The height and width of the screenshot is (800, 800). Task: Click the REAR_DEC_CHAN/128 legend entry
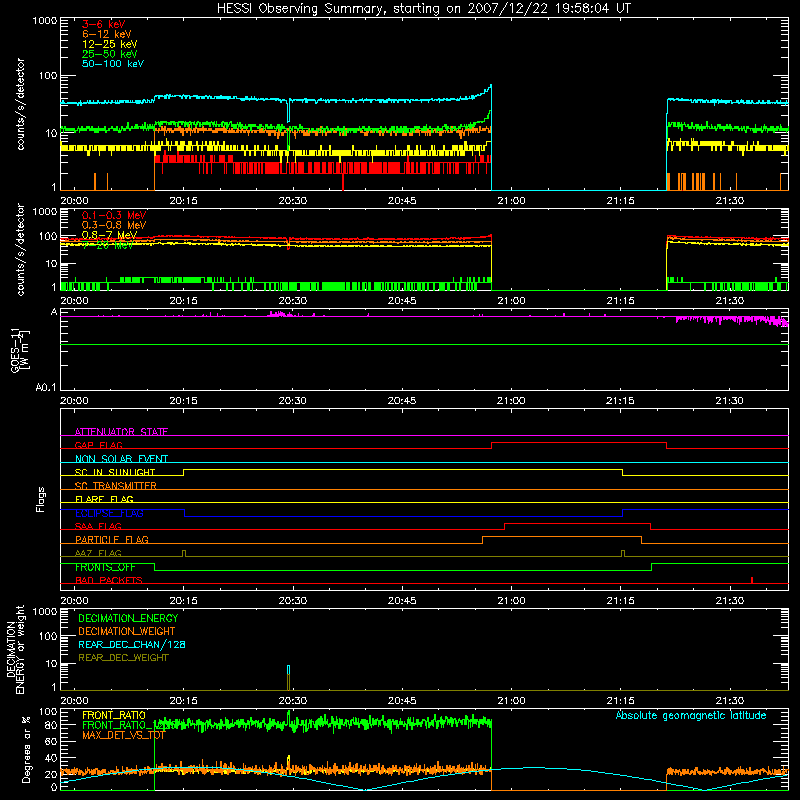point(132,644)
